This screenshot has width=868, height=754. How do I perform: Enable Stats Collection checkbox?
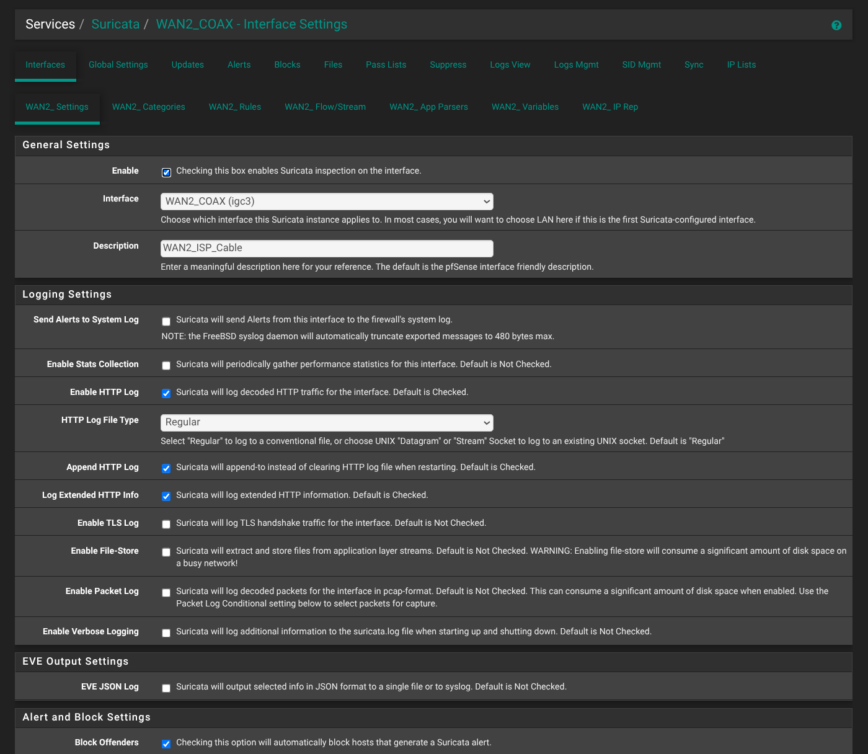166,365
